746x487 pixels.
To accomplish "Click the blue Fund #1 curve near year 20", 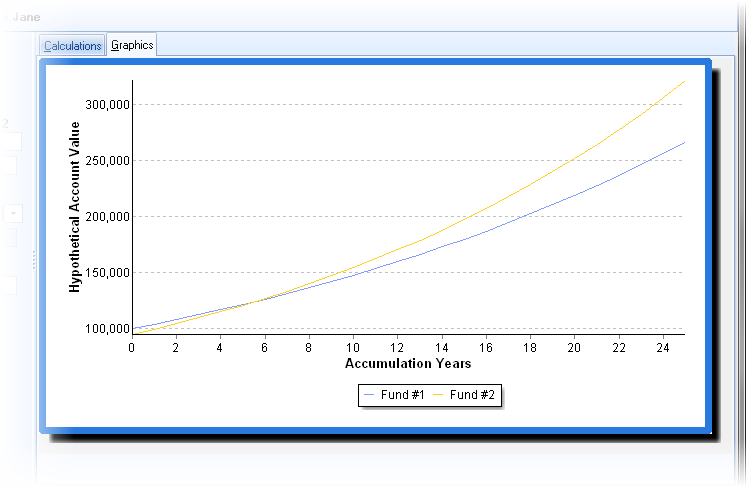I will click(574, 193).
